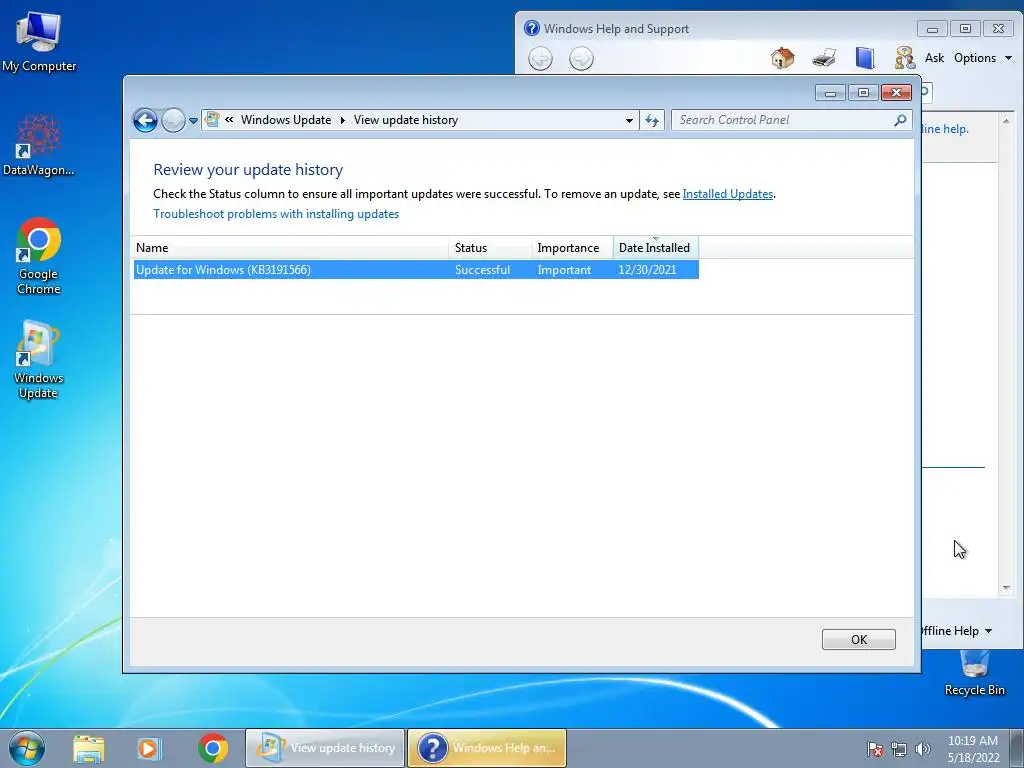Screen dimensions: 1024x768
Task: Click the OK button
Action: tap(858, 639)
